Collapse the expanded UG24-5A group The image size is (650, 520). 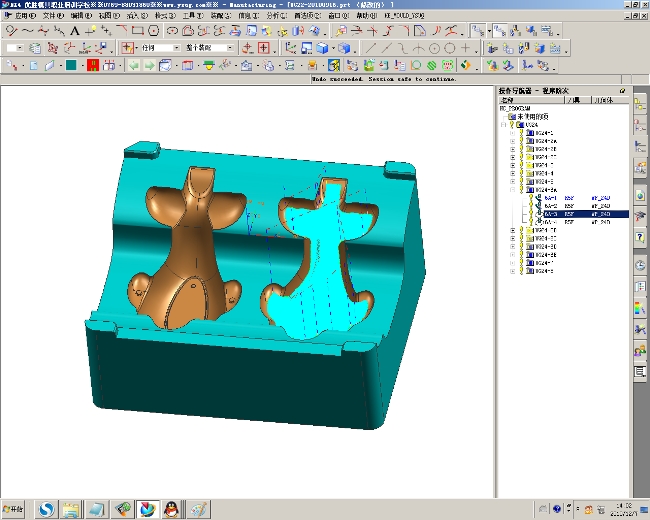point(513,189)
